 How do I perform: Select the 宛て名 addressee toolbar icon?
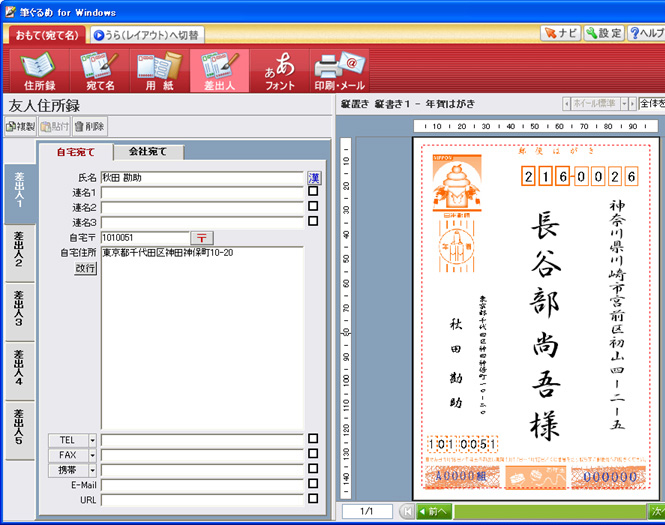point(100,70)
